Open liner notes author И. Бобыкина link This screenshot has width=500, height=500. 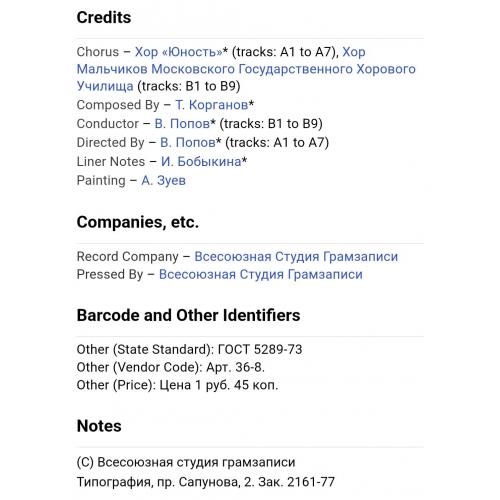click(201, 162)
